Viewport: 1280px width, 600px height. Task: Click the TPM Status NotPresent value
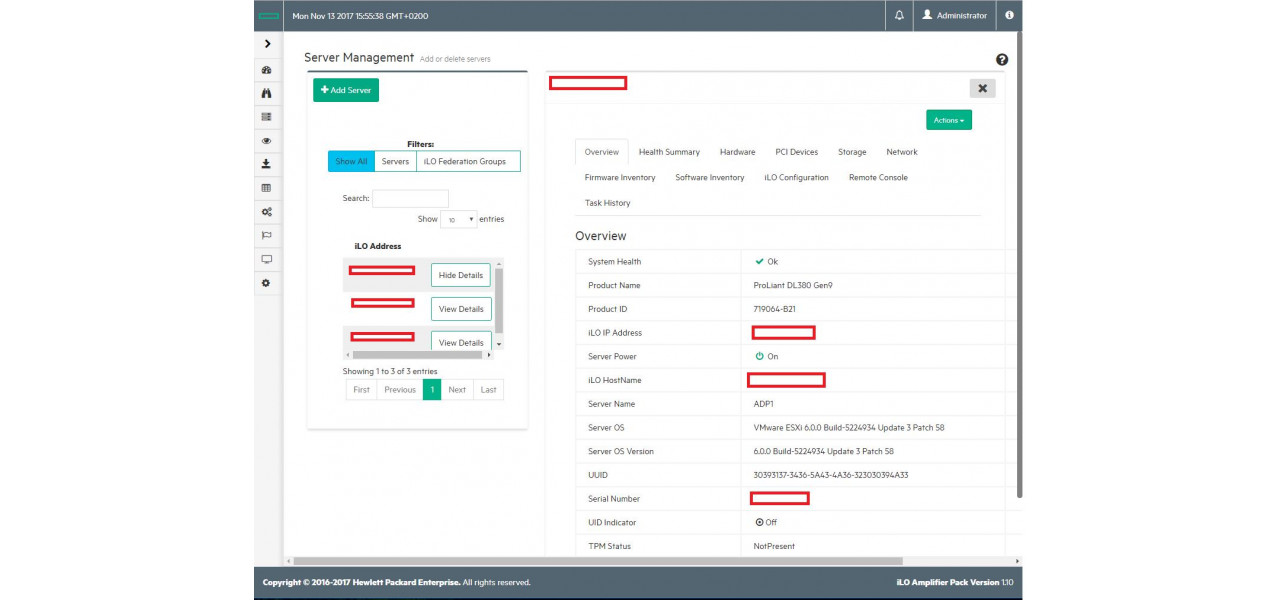774,546
